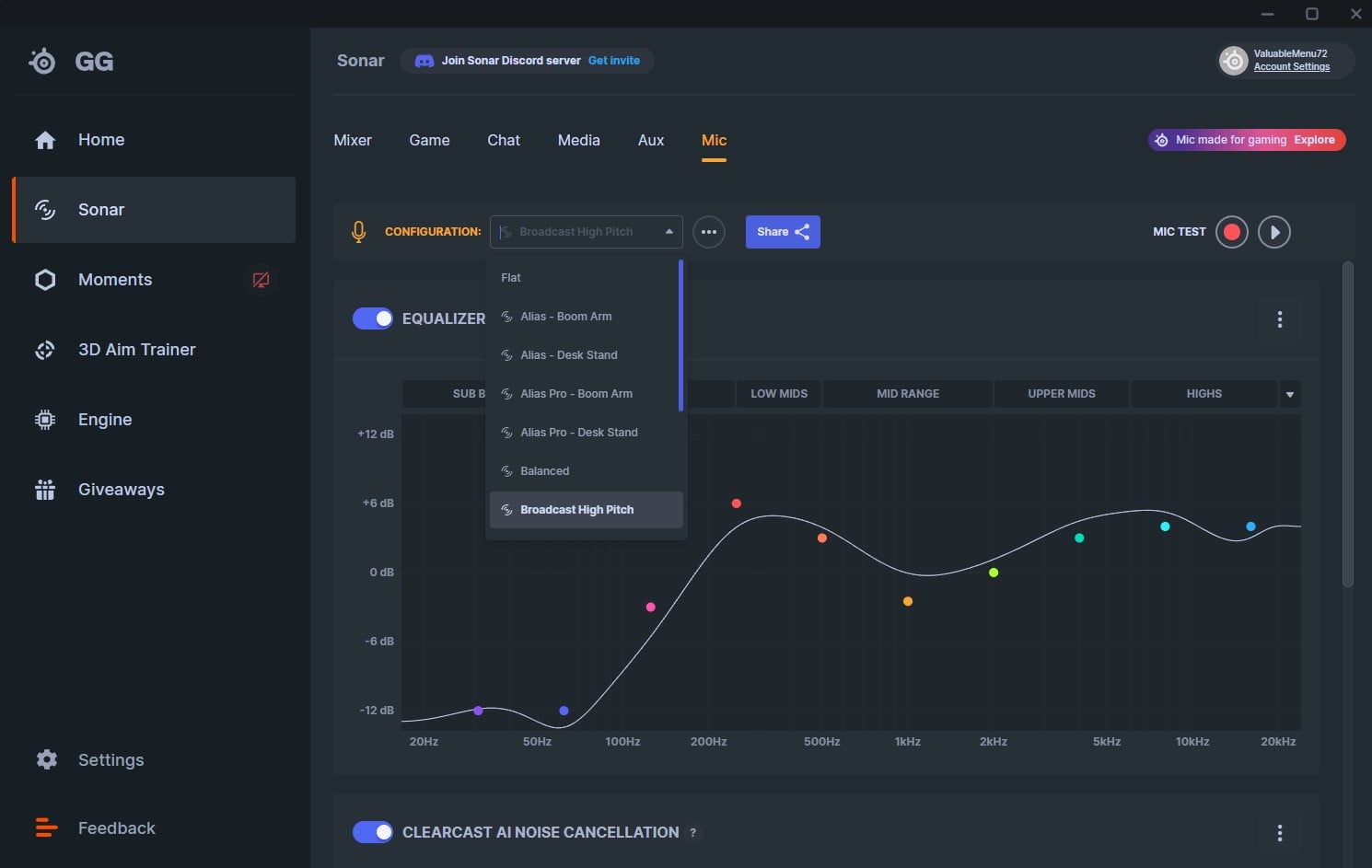Turn off ClearCast AI Noise Cancellation toggle

[x=373, y=832]
